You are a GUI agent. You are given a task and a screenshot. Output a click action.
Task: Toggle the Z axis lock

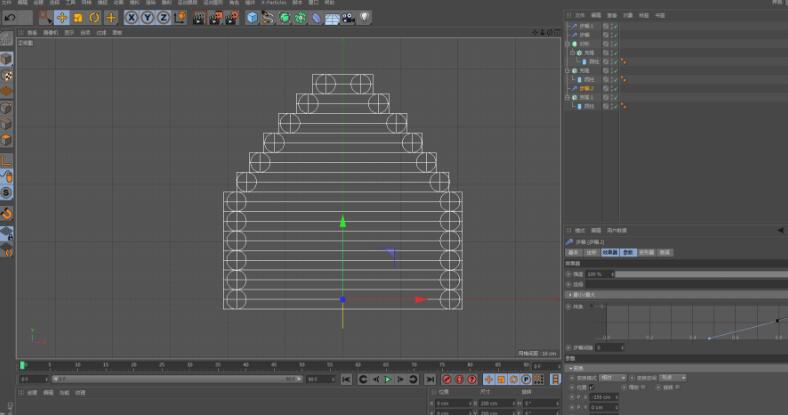coord(161,17)
